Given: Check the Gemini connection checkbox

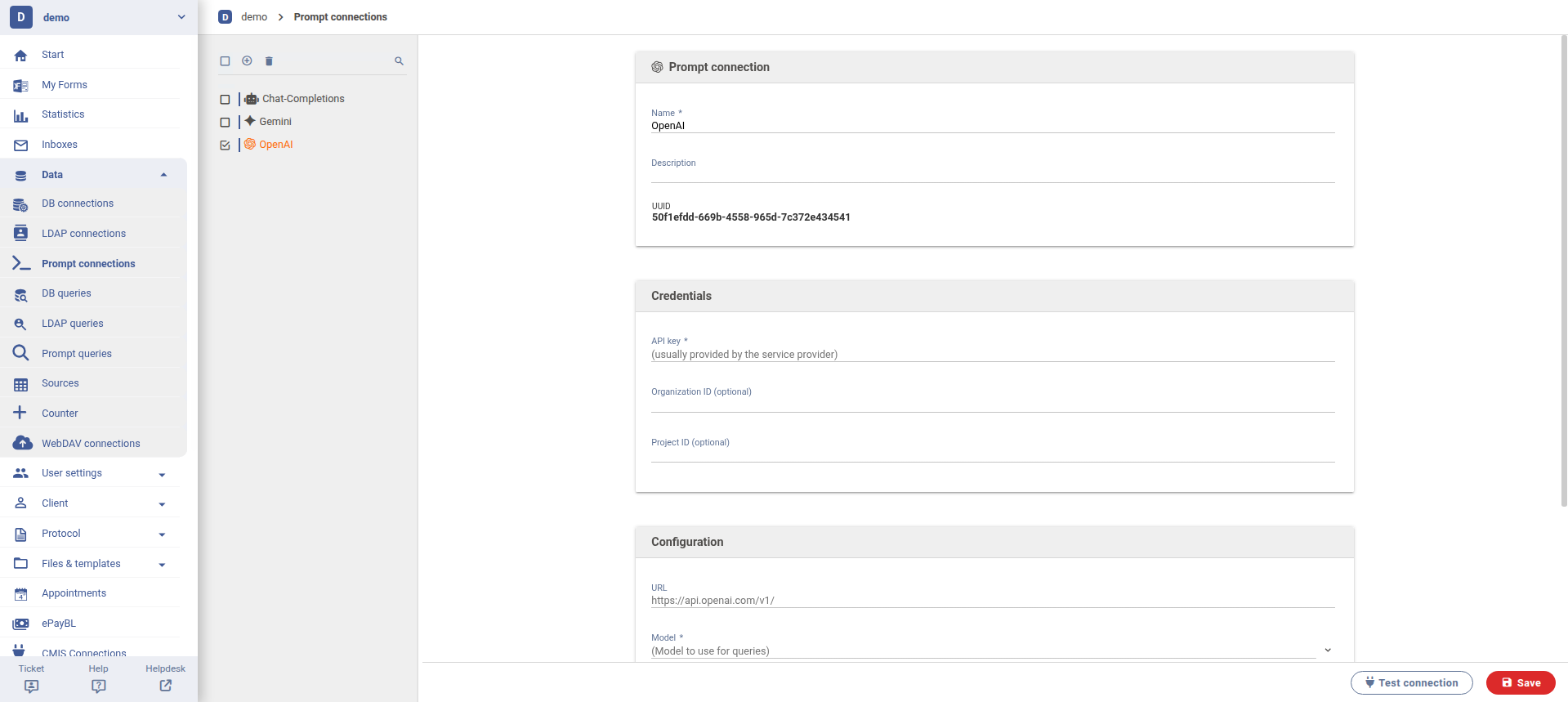Looking at the screenshot, I should 226,122.
